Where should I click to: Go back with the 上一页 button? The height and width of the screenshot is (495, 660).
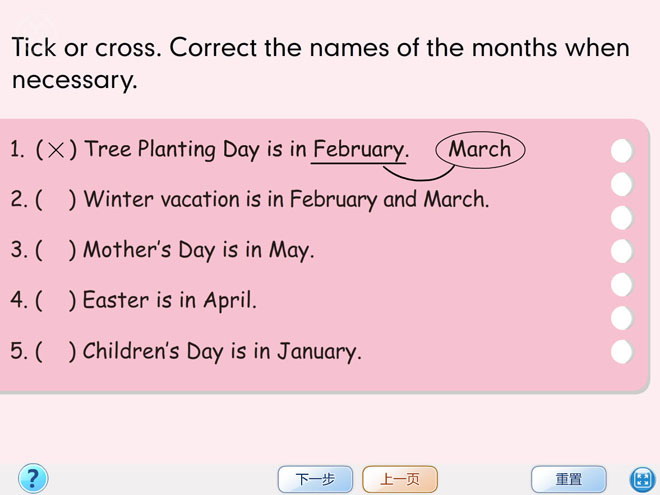click(x=400, y=479)
